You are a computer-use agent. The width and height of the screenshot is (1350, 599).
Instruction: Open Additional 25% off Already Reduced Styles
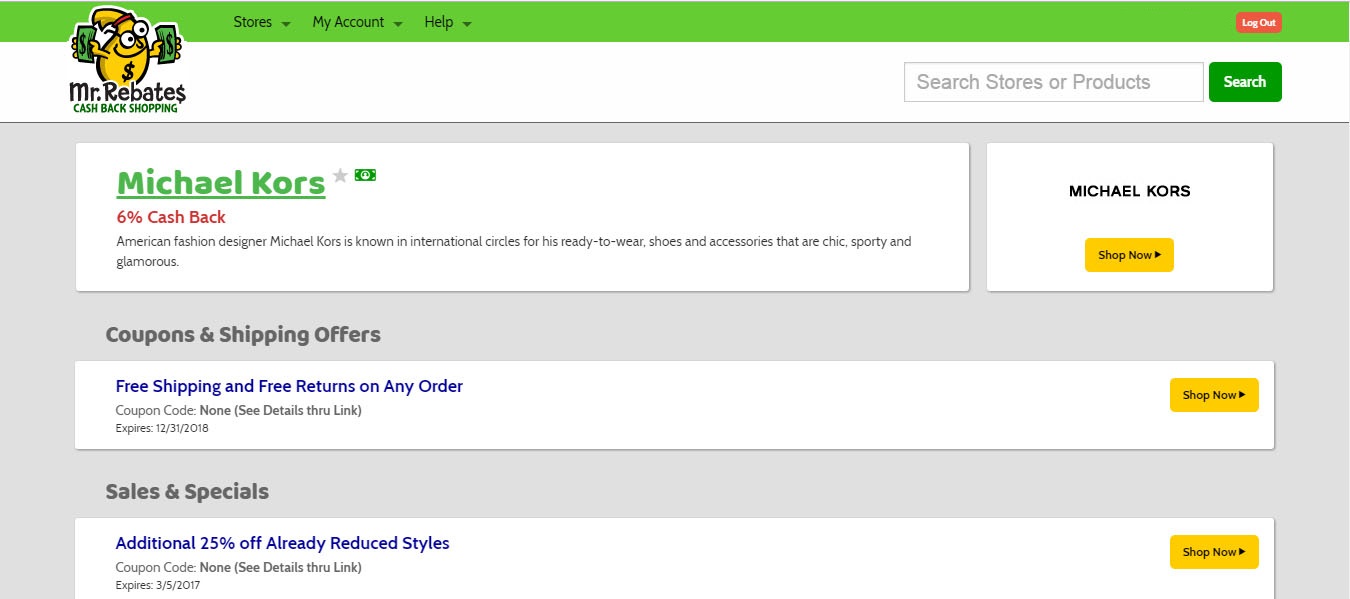click(x=282, y=543)
